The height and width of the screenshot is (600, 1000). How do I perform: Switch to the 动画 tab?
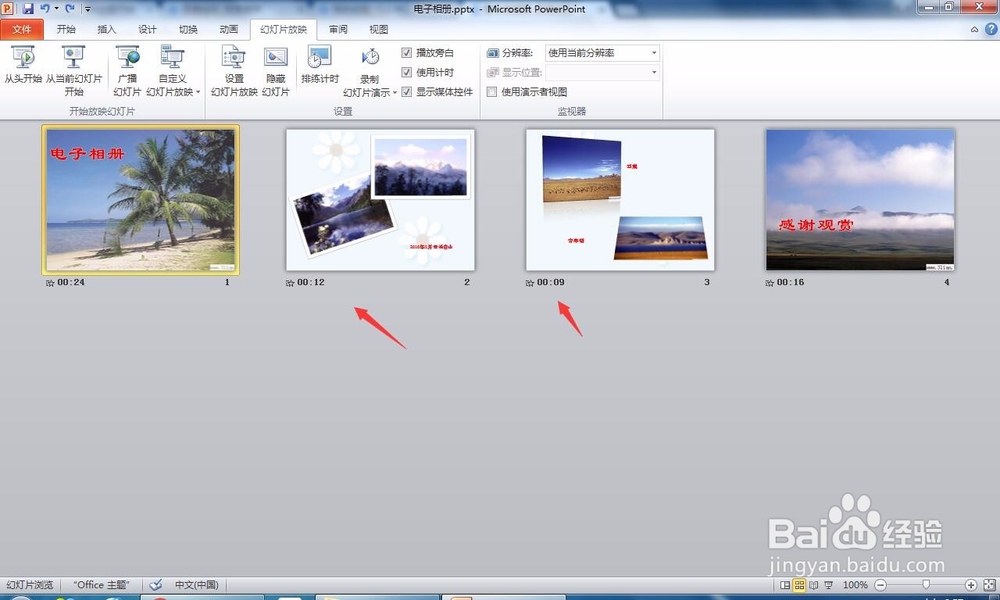pos(229,29)
